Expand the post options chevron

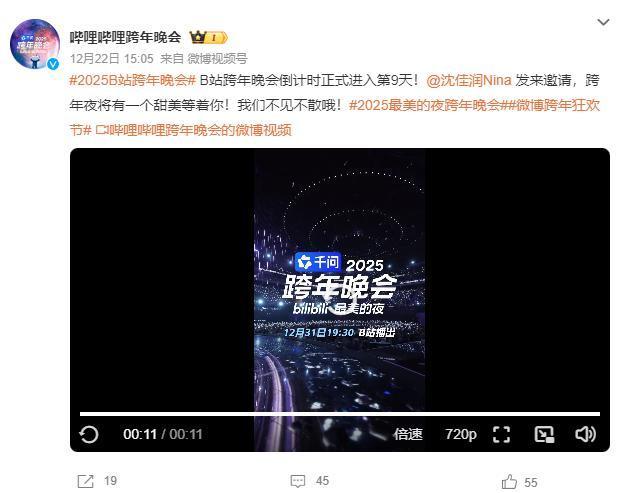[603, 22]
